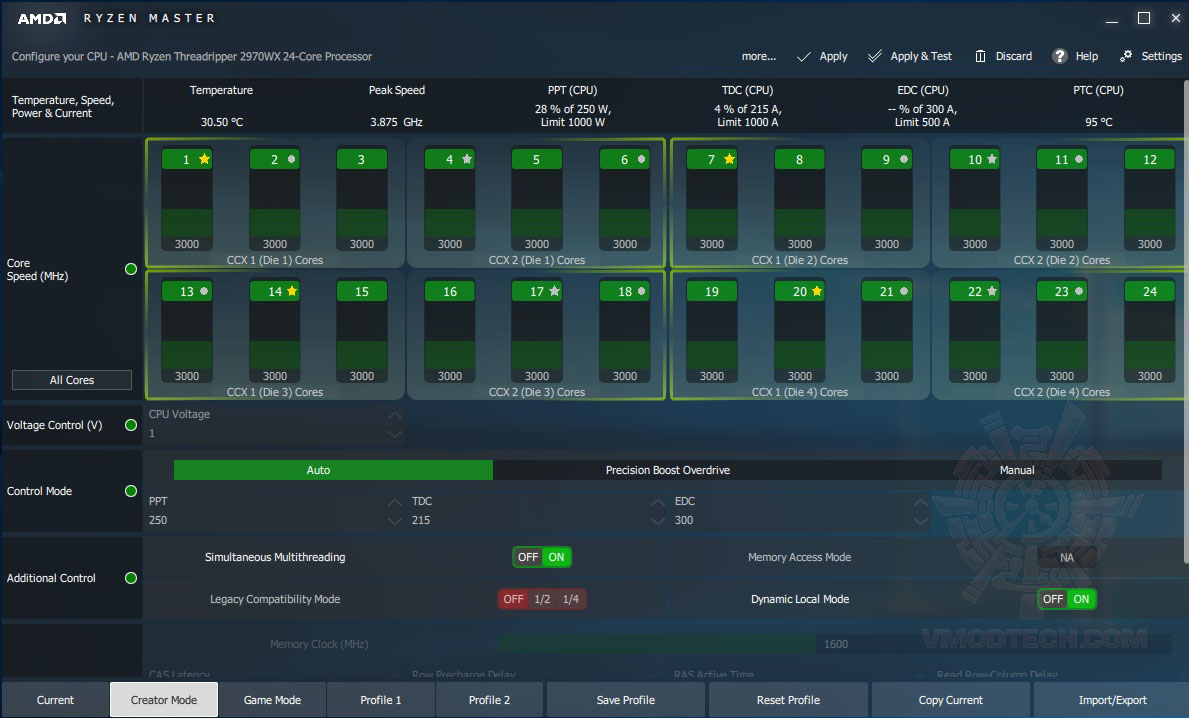Image resolution: width=1189 pixels, height=718 pixels.
Task: Select Manual control mode
Action: [x=1017, y=470]
